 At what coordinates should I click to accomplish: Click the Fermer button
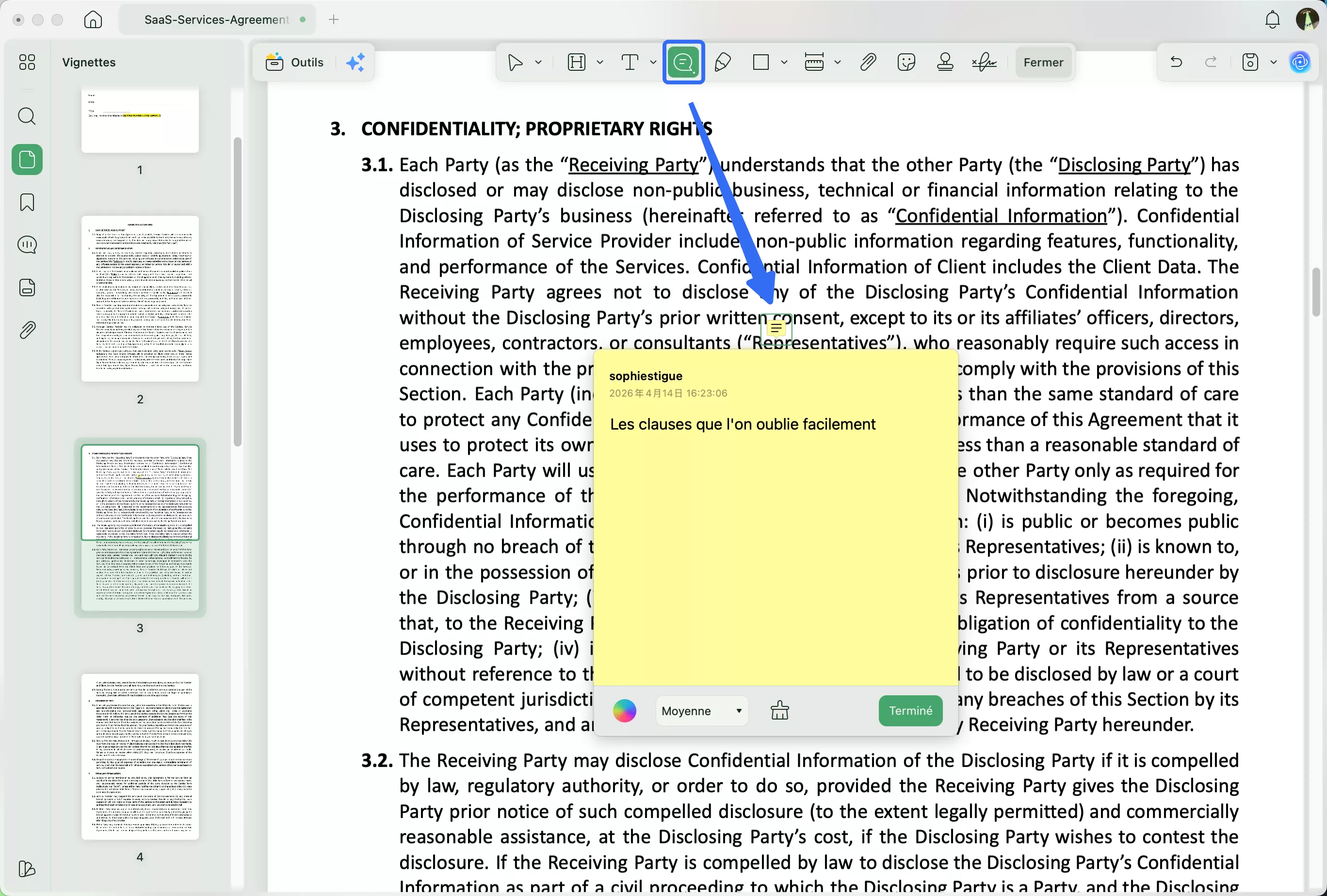pos(1043,62)
